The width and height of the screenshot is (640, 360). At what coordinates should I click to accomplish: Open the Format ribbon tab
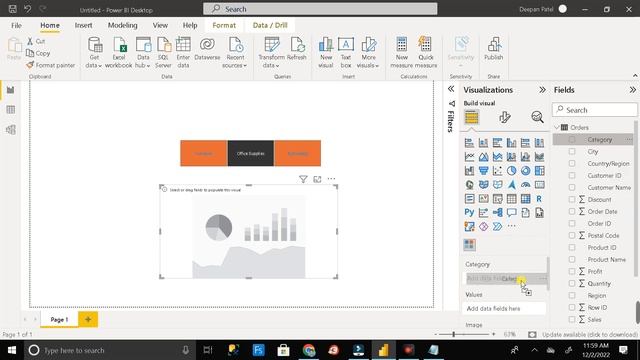tap(224, 25)
